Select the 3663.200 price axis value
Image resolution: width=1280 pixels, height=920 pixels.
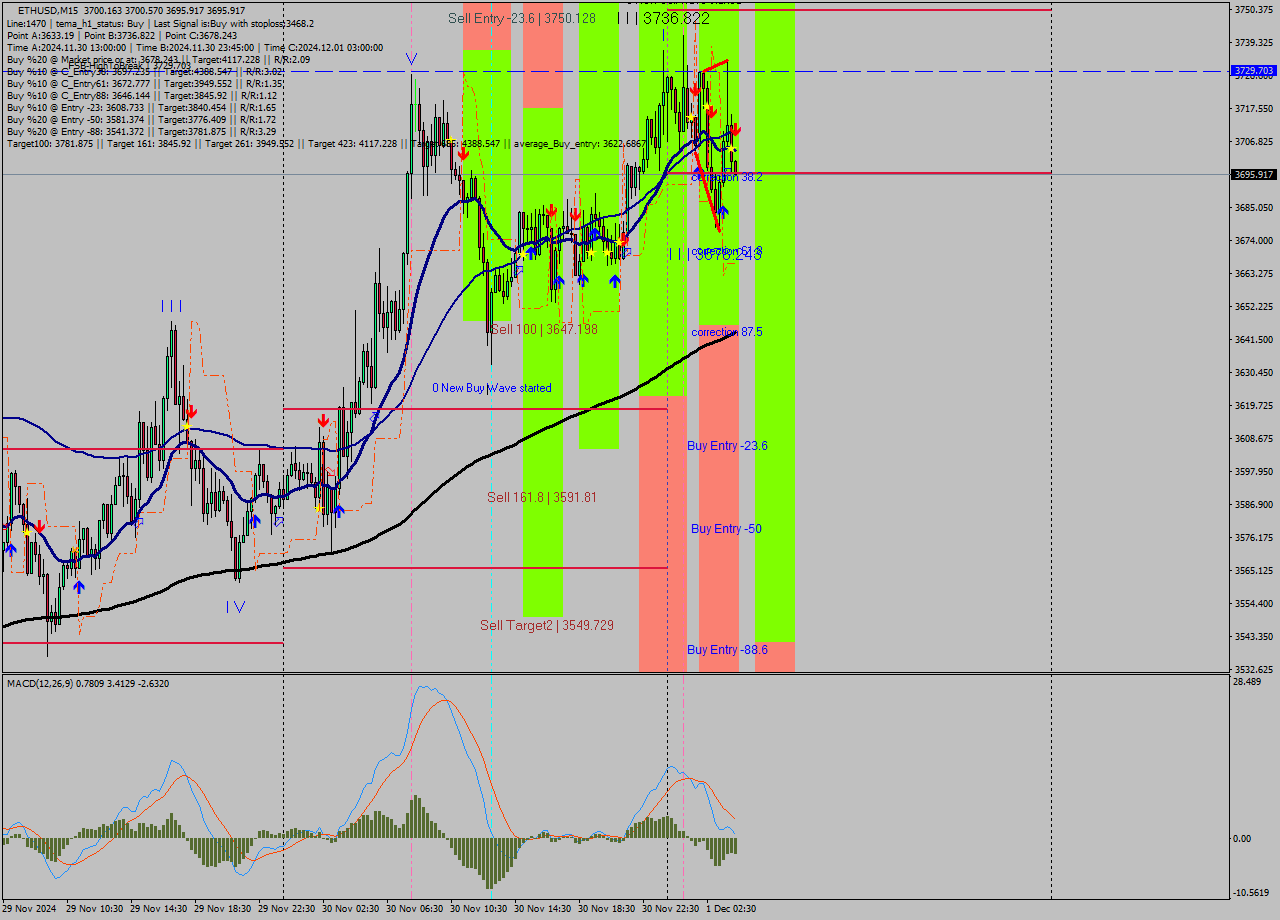click(1254, 273)
